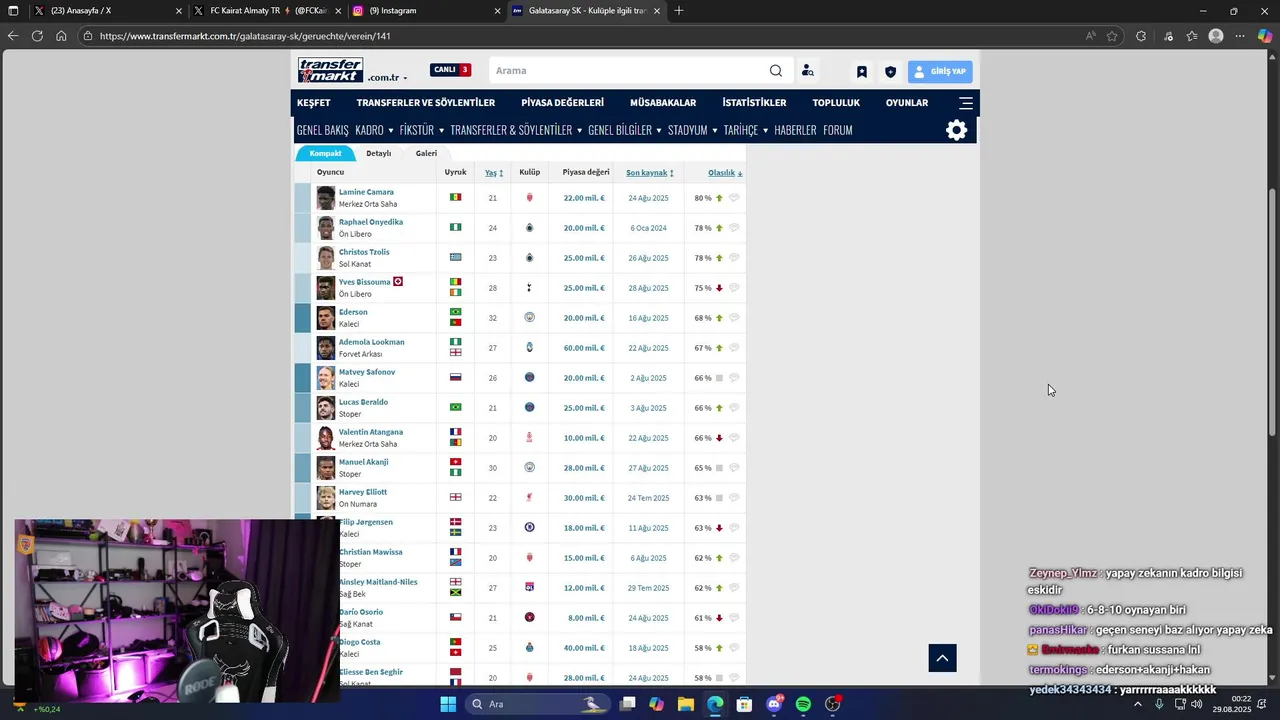Open Matvey Safonov player link
Image resolution: width=1280 pixels, height=720 pixels.
[367, 372]
